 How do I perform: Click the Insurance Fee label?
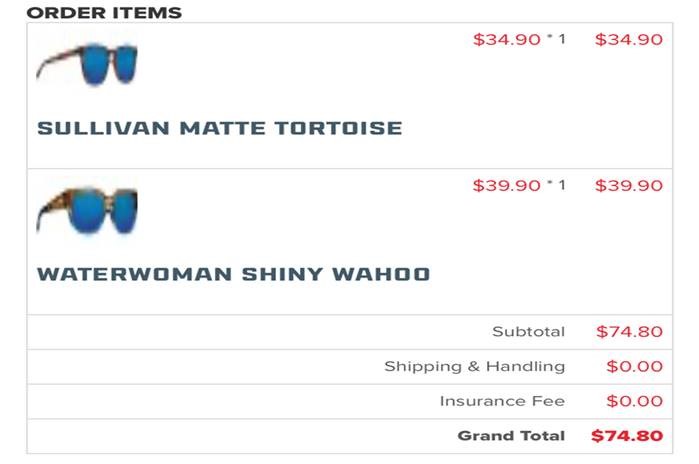502,401
